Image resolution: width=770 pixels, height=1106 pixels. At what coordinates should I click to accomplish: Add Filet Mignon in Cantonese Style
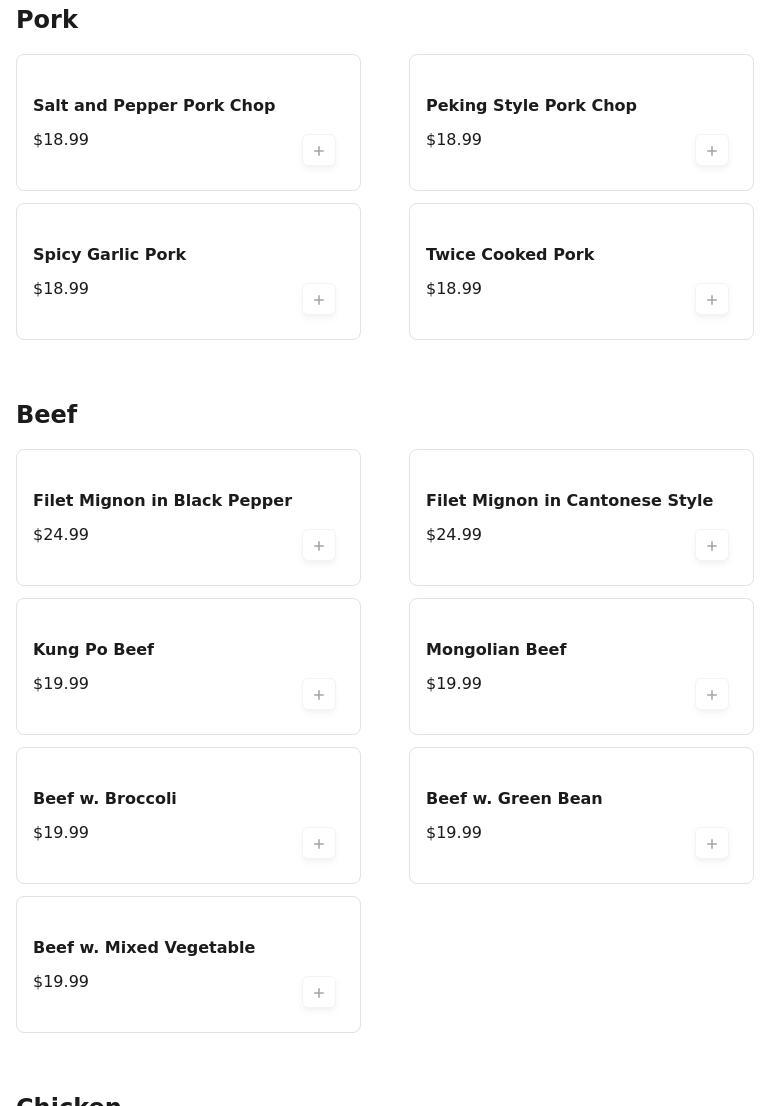(x=712, y=546)
